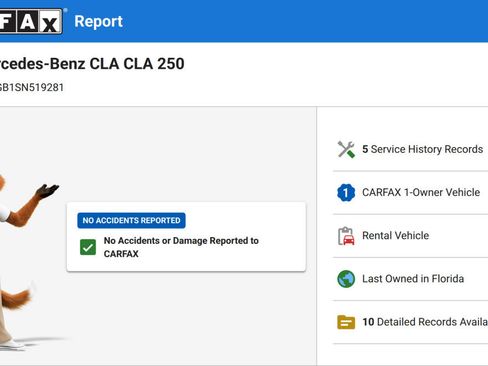
Task: Click the NO ACCIDENTS REPORTED badge
Action: pyautogui.click(x=131, y=220)
